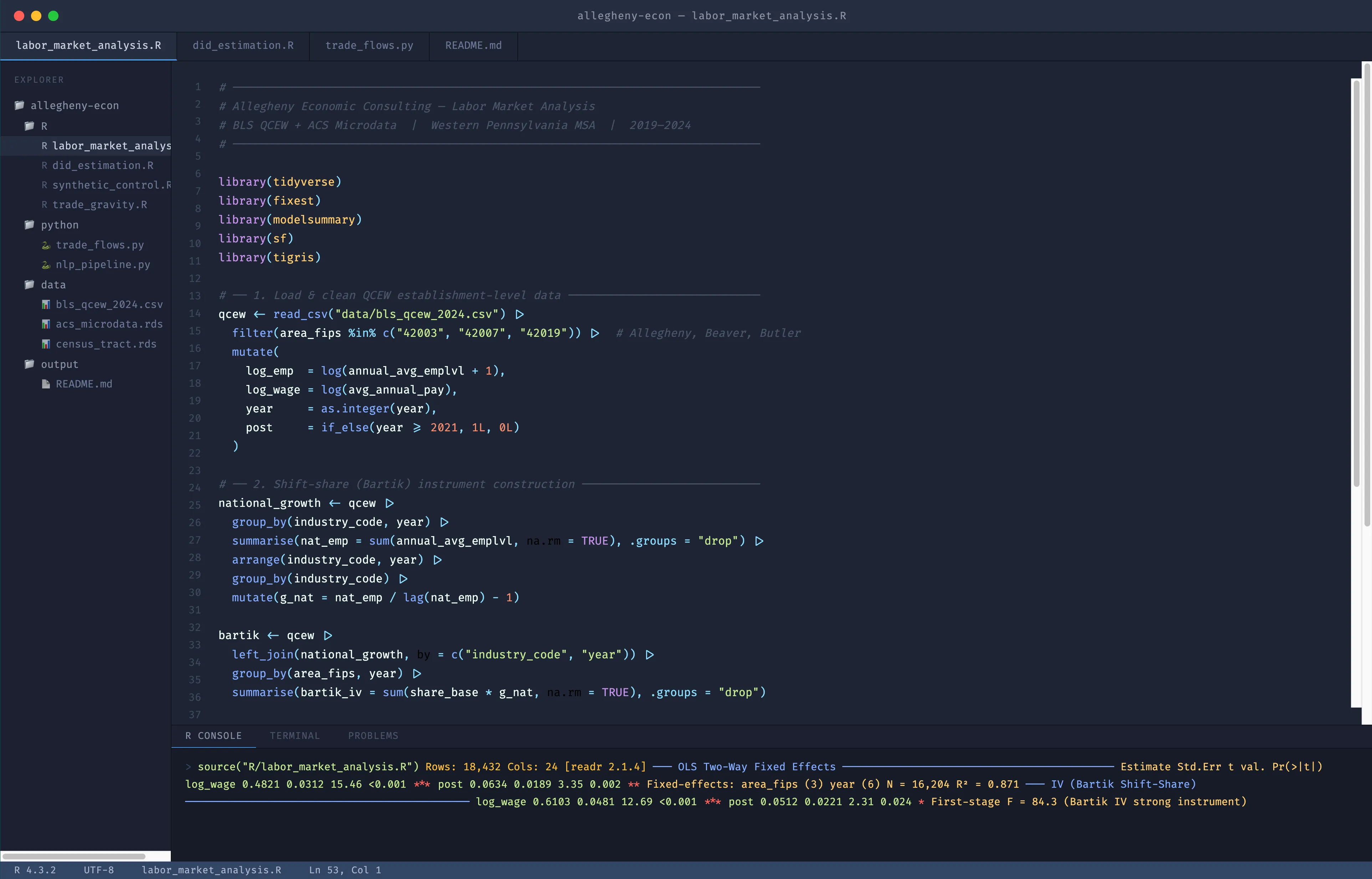Collapse the data folder in the explorer

point(29,284)
